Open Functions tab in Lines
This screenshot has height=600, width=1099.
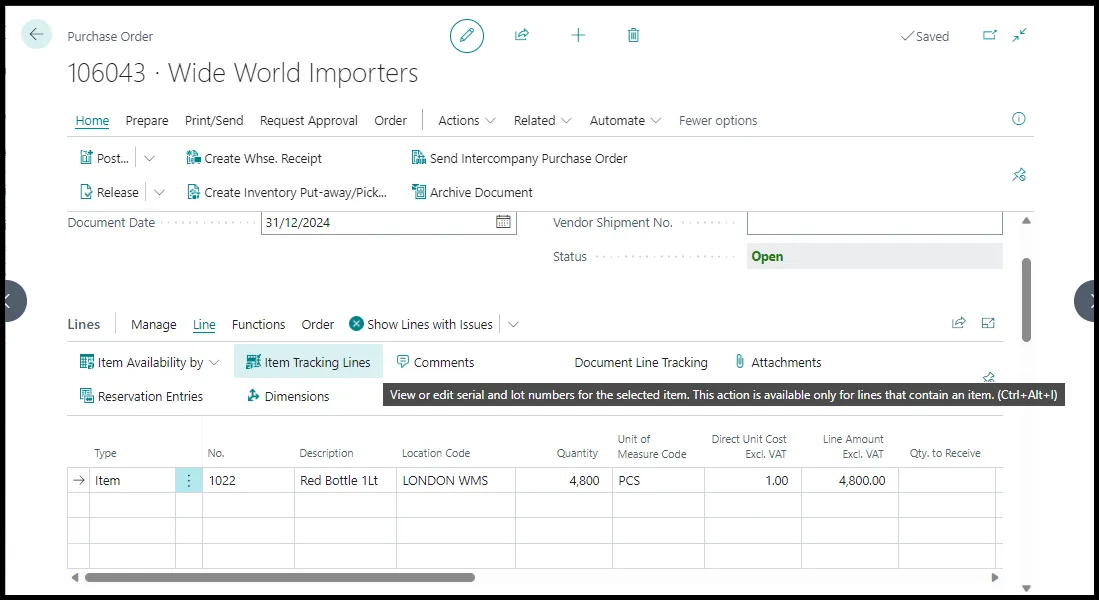pos(259,325)
